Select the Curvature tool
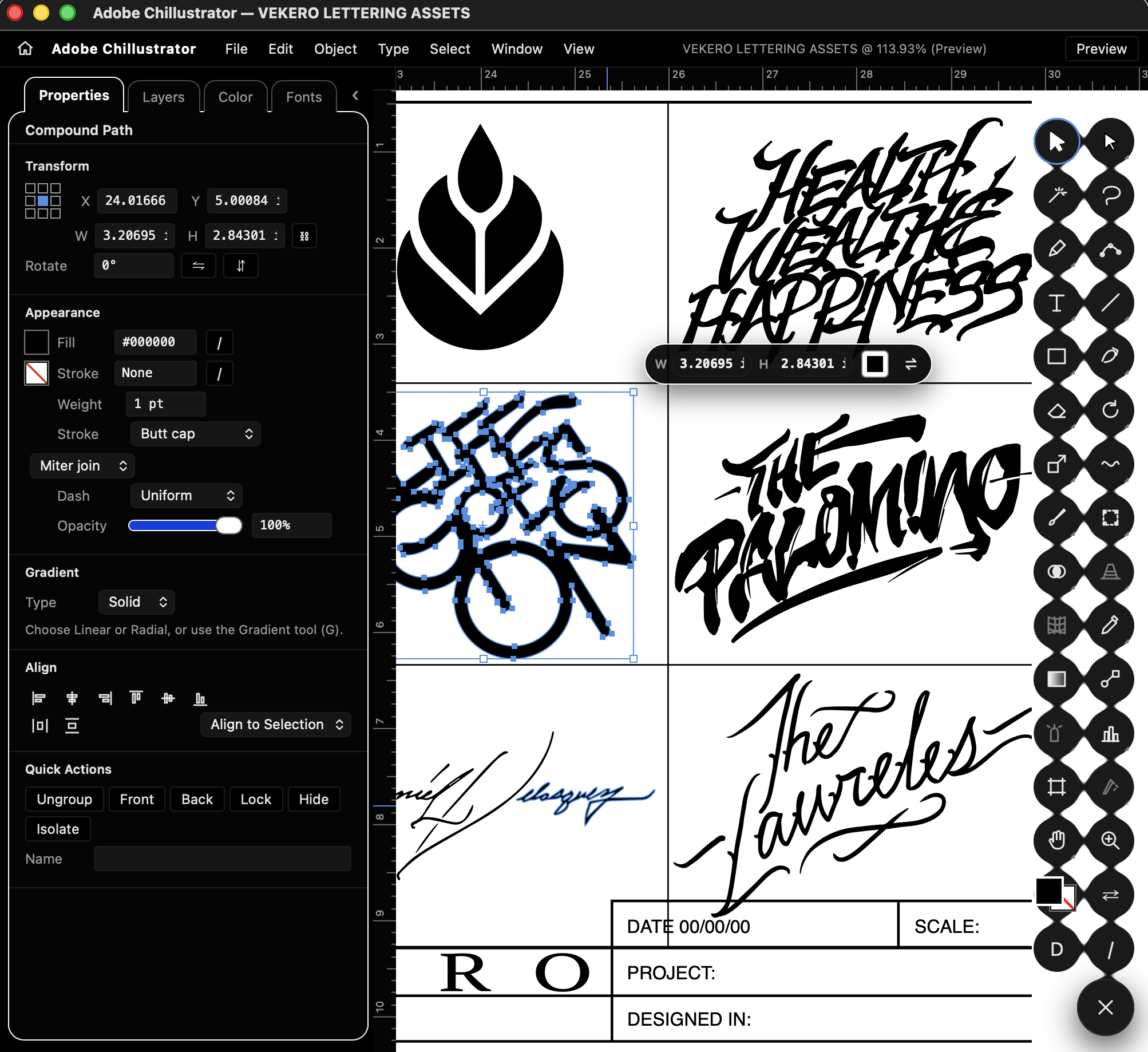Screen dimensions: 1148x1052 [1110, 249]
